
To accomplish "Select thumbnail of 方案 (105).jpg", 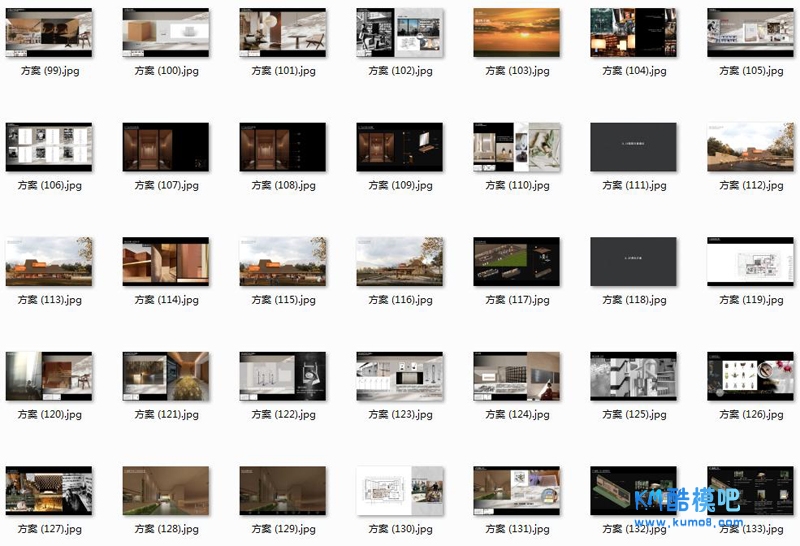I will 750,33.
